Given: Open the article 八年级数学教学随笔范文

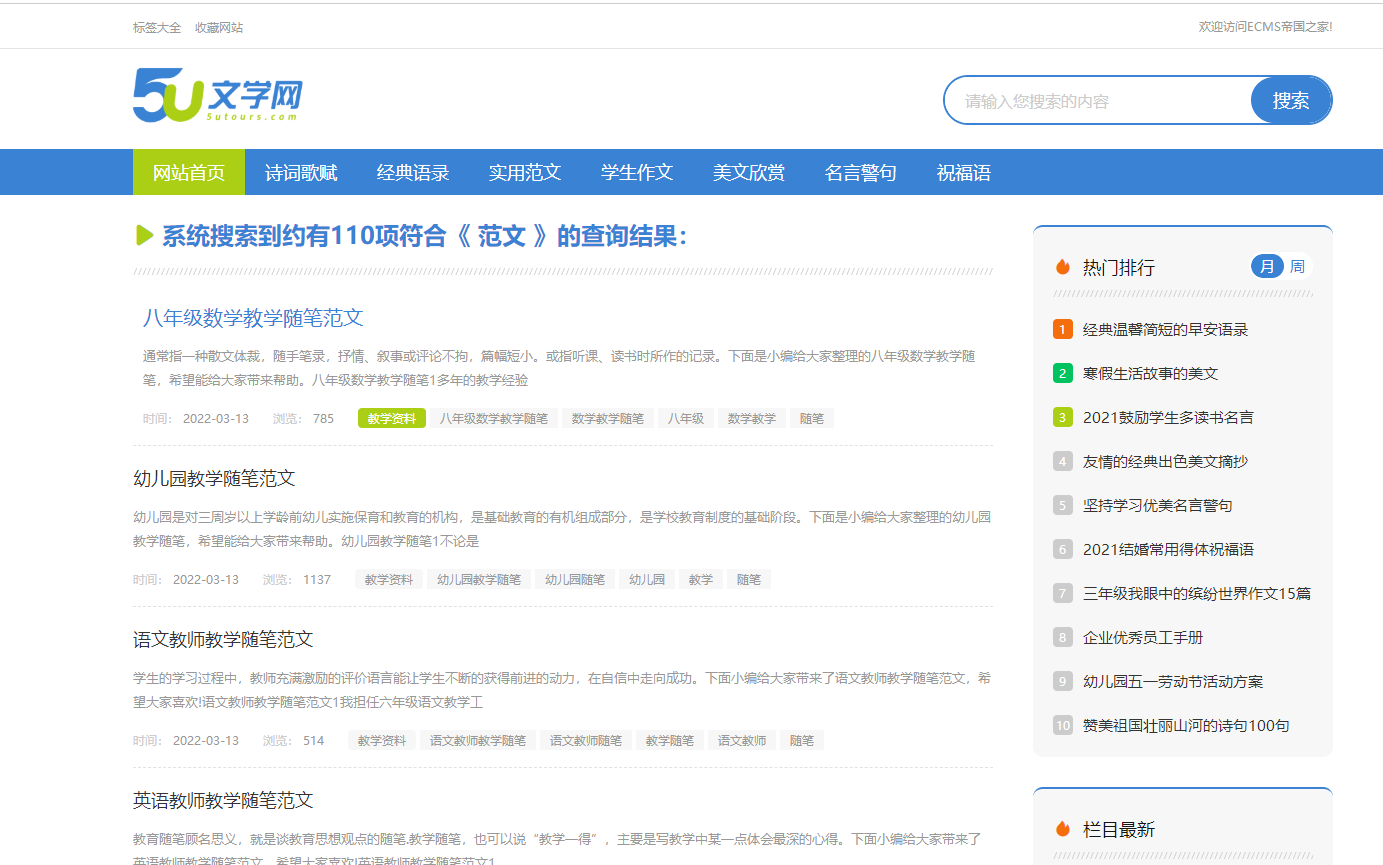Looking at the screenshot, I should [254, 318].
